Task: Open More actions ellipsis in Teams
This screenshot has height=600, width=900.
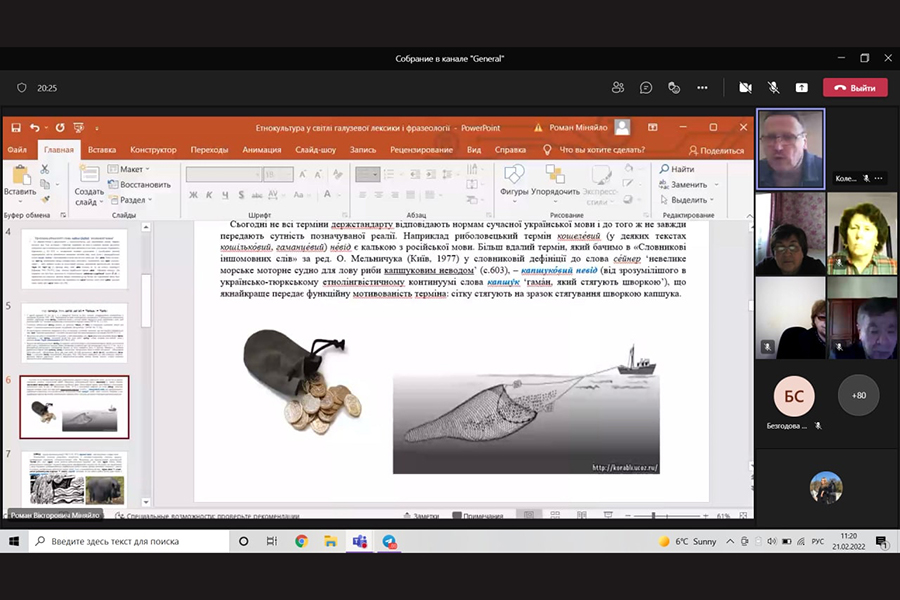Action: coord(702,88)
